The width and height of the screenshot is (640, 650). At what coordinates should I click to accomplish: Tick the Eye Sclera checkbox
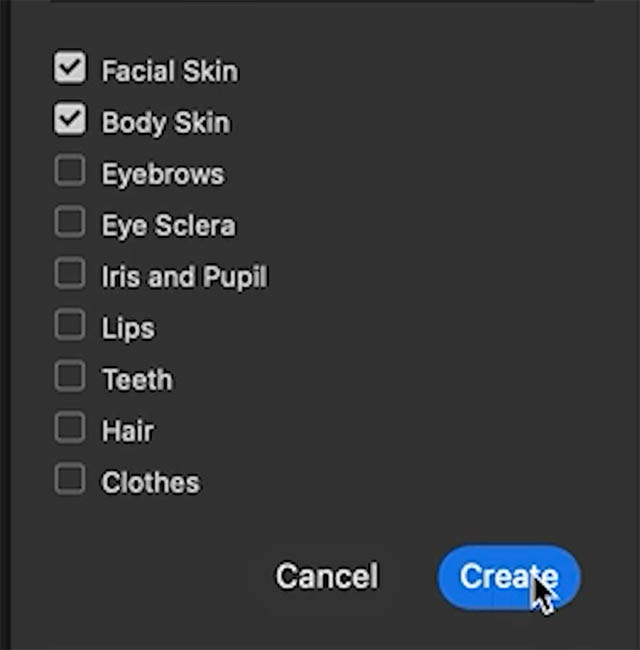(x=70, y=222)
